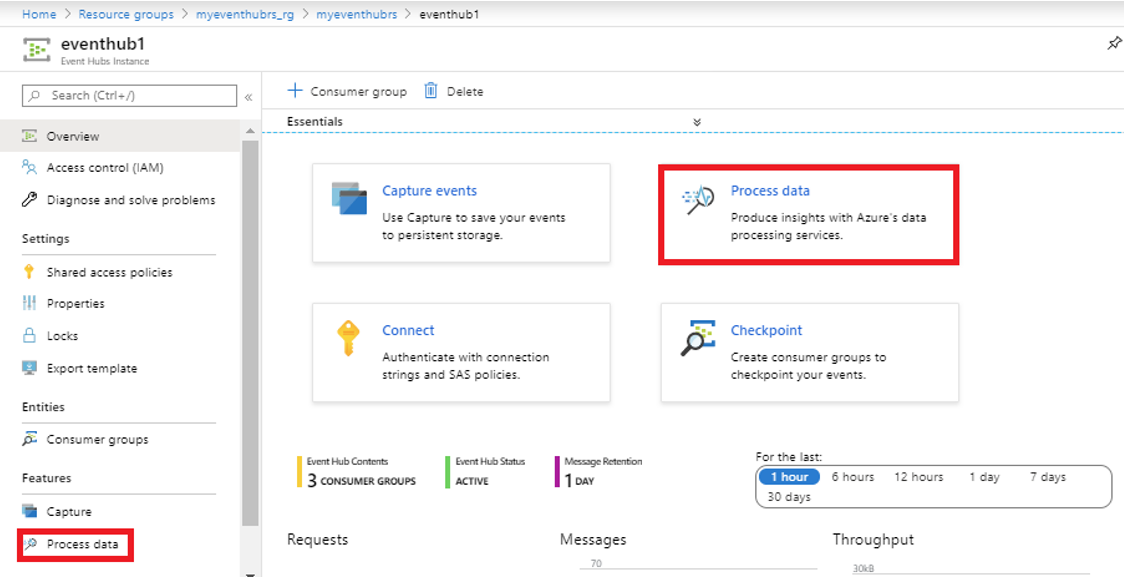The image size is (1124, 579).
Task: Click the Connect card title
Action: [x=408, y=330]
